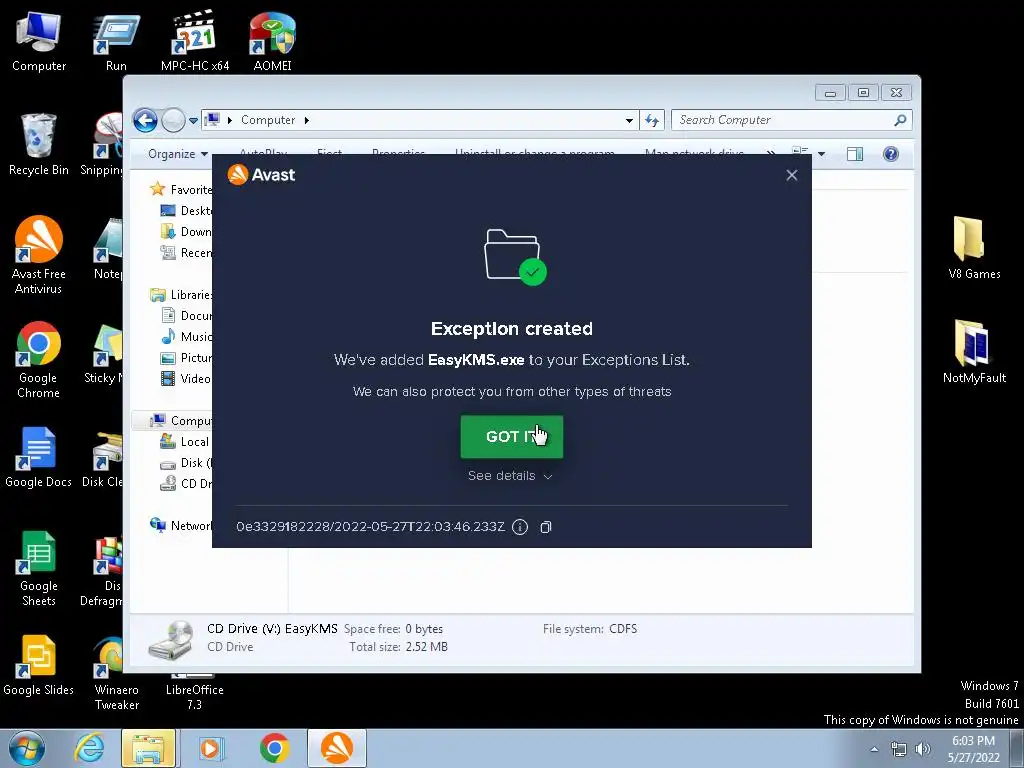Open the taskbar clock and date
The image size is (1024, 768).
click(x=974, y=749)
